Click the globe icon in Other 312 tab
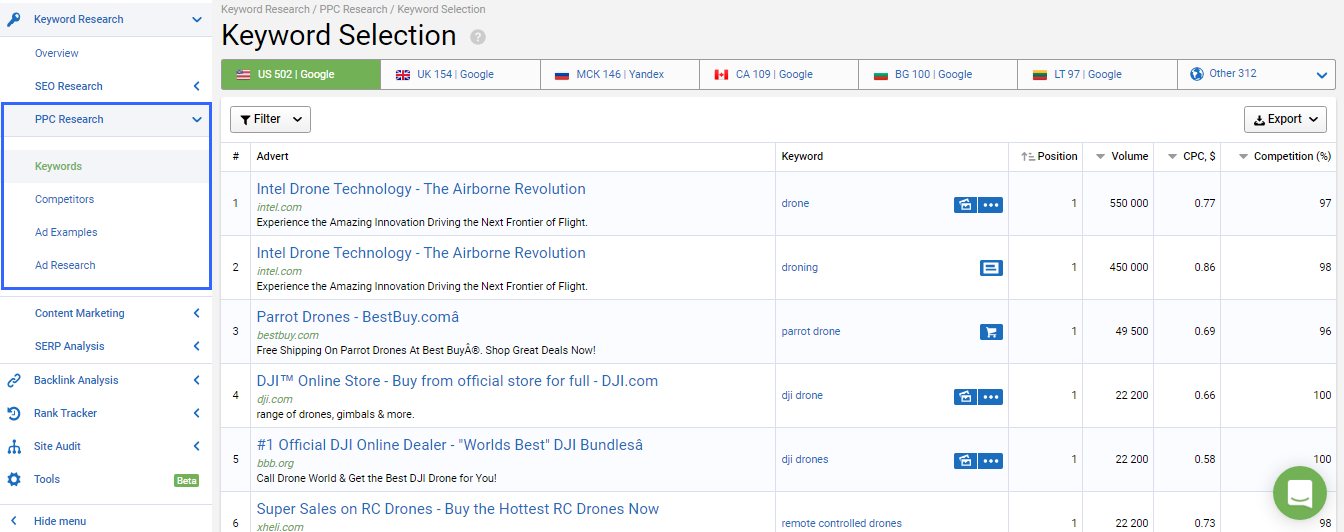The image size is (1344, 532). click(1197, 74)
